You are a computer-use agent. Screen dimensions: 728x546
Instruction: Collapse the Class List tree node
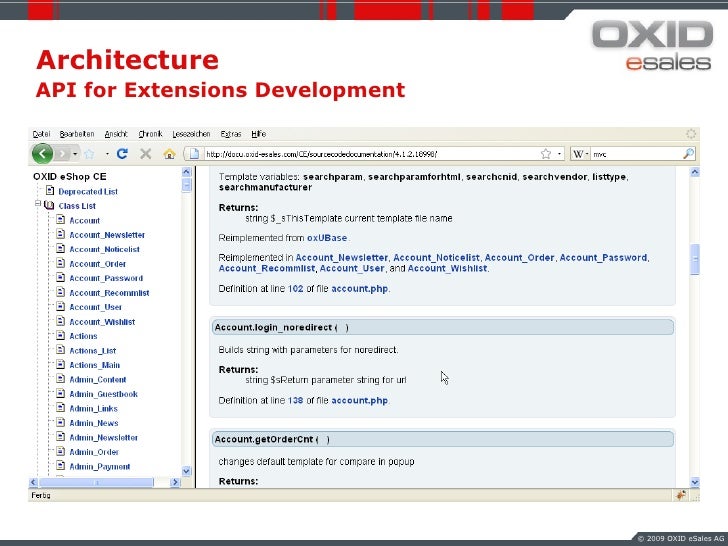(38, 204)
